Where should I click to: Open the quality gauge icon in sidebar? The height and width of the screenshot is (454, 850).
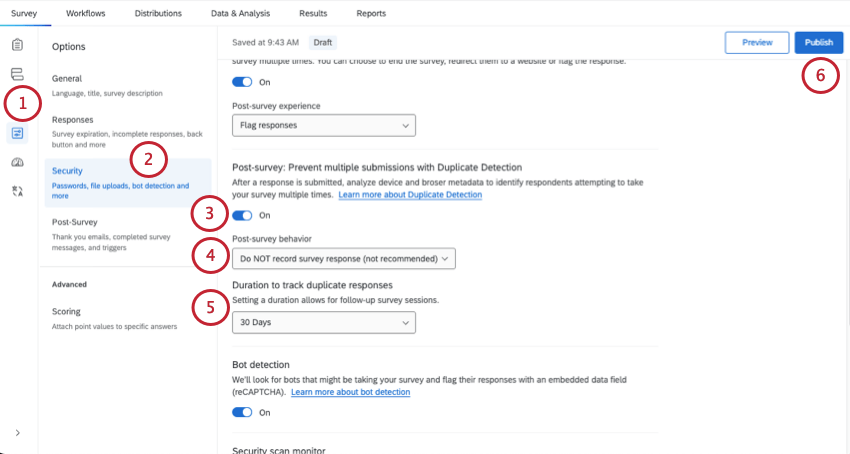click(17, 162)
